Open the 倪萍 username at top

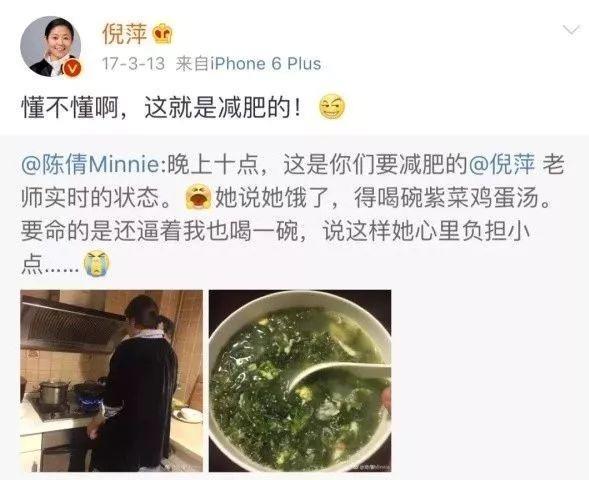[125, 34]
